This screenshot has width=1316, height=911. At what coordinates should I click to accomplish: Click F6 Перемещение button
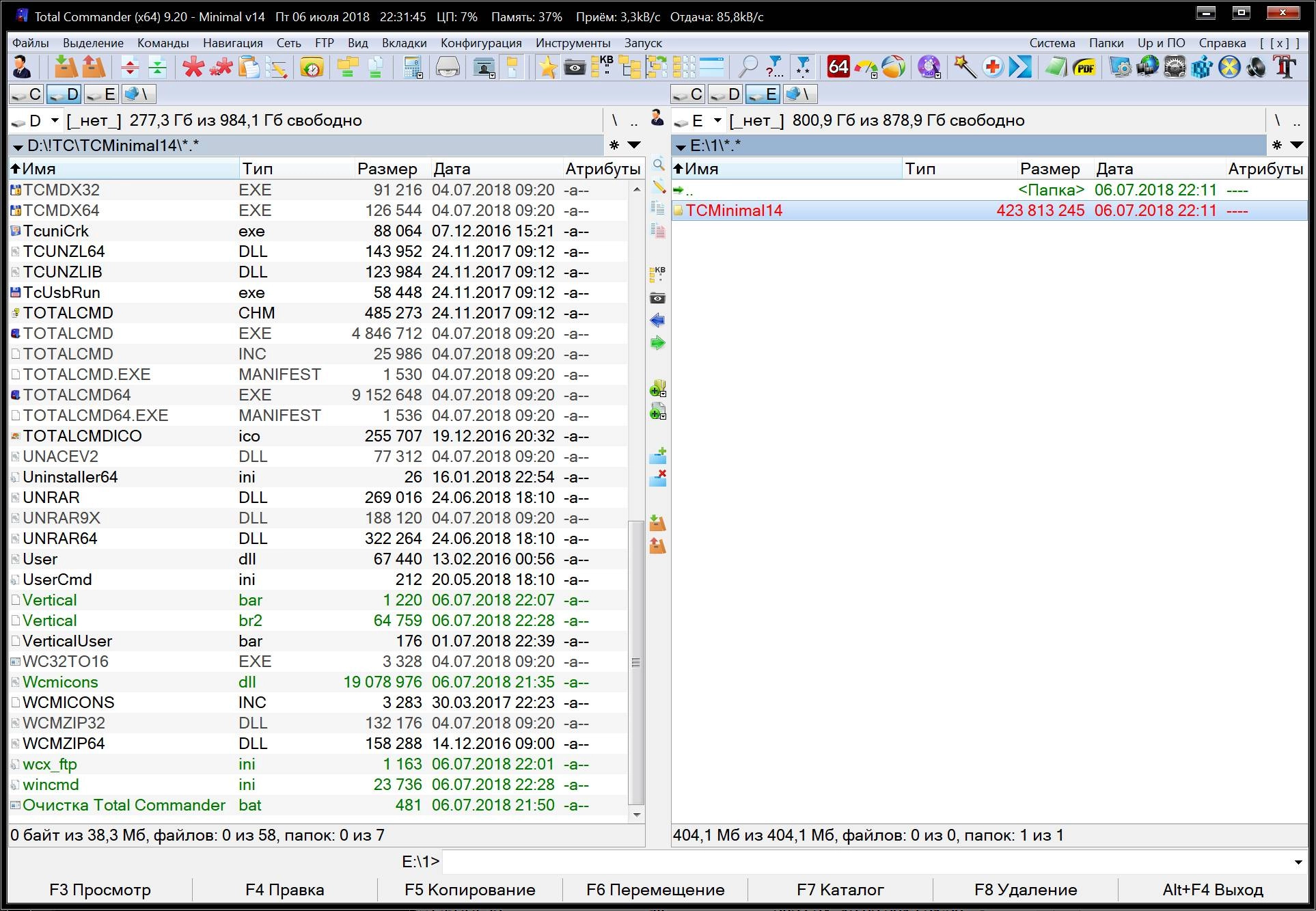click(655, 890)
